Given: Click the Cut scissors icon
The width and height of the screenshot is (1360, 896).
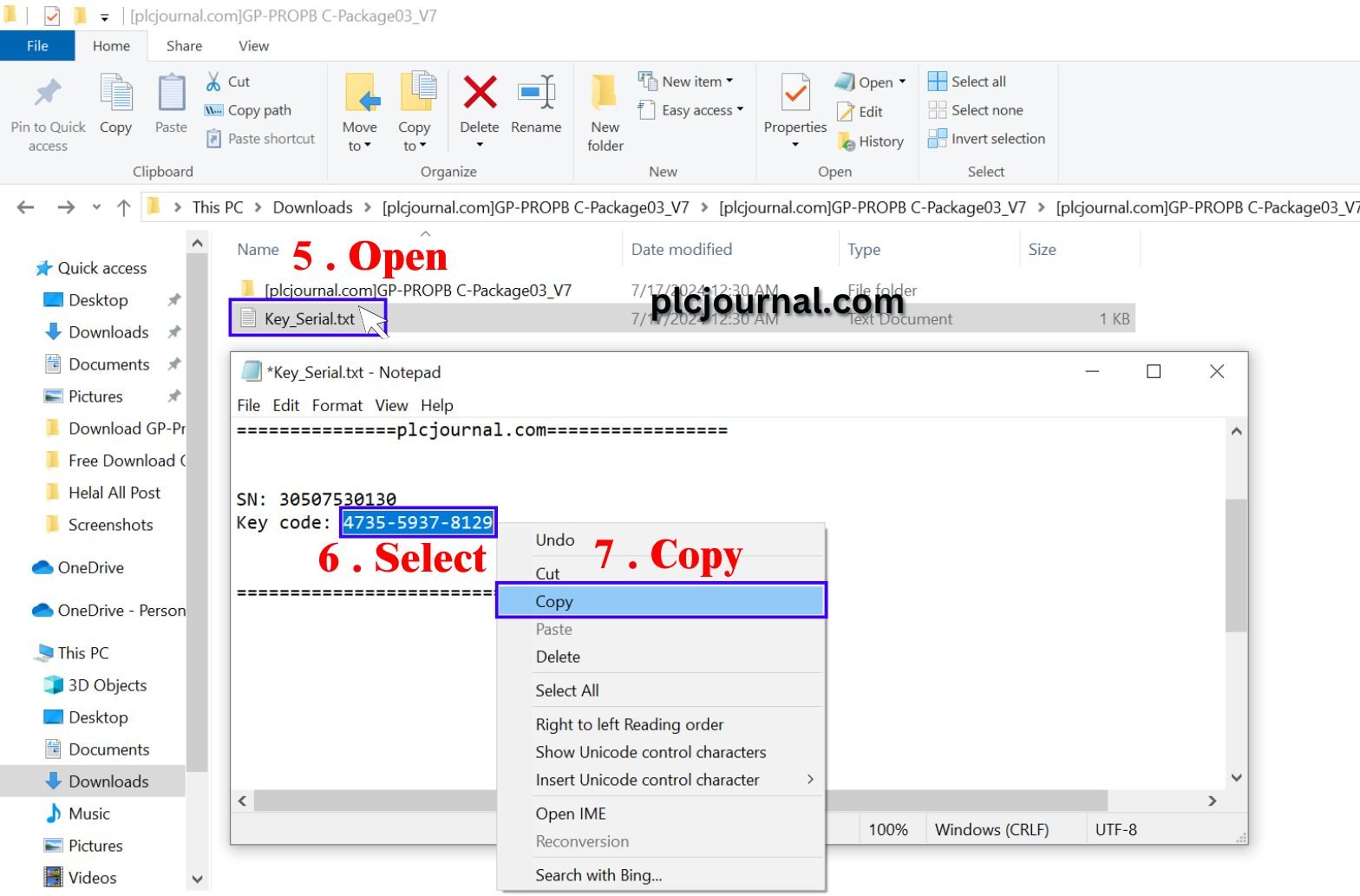Looking at the screenshot, I should pos(213,82).
